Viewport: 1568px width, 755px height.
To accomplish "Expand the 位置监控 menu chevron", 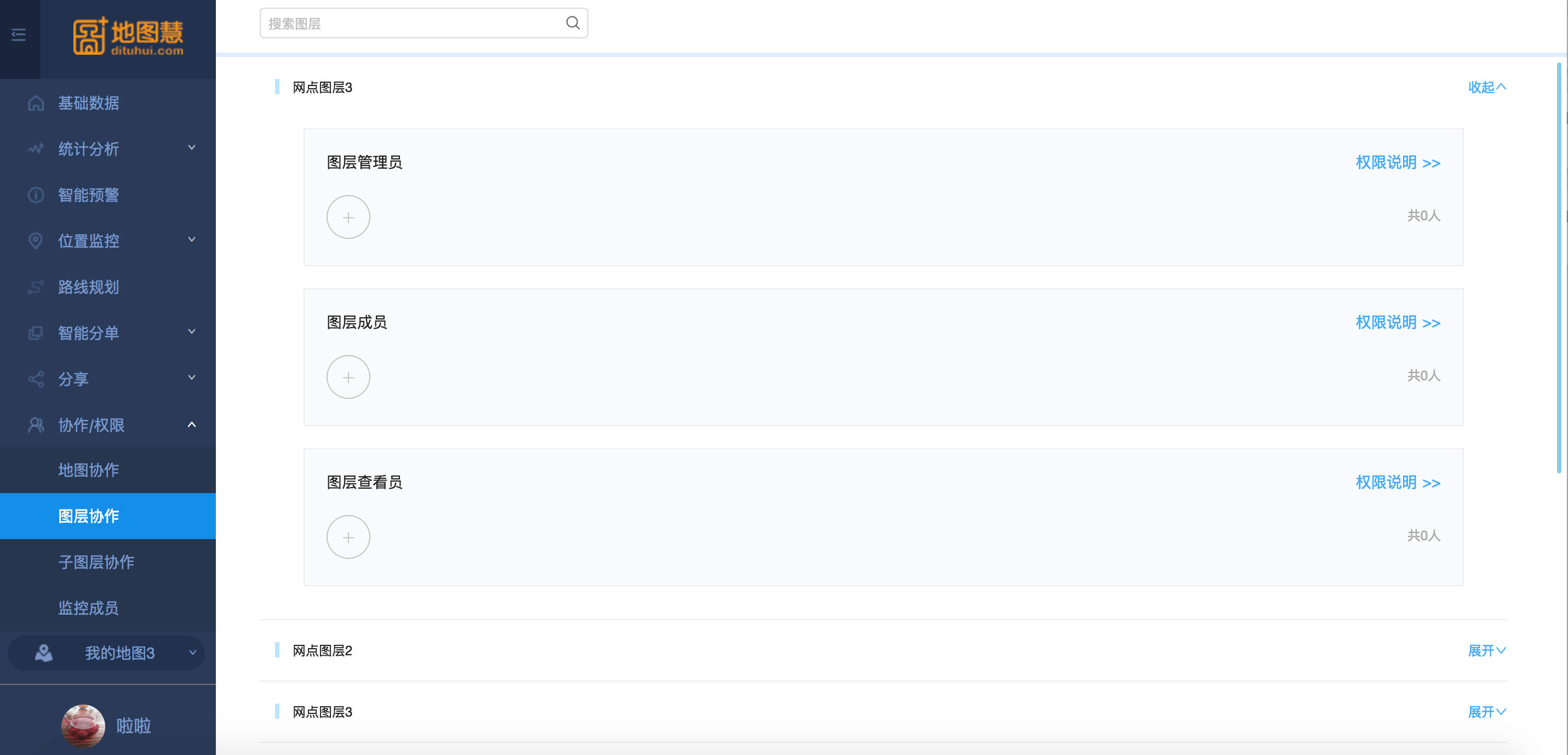I will (192, 240).
